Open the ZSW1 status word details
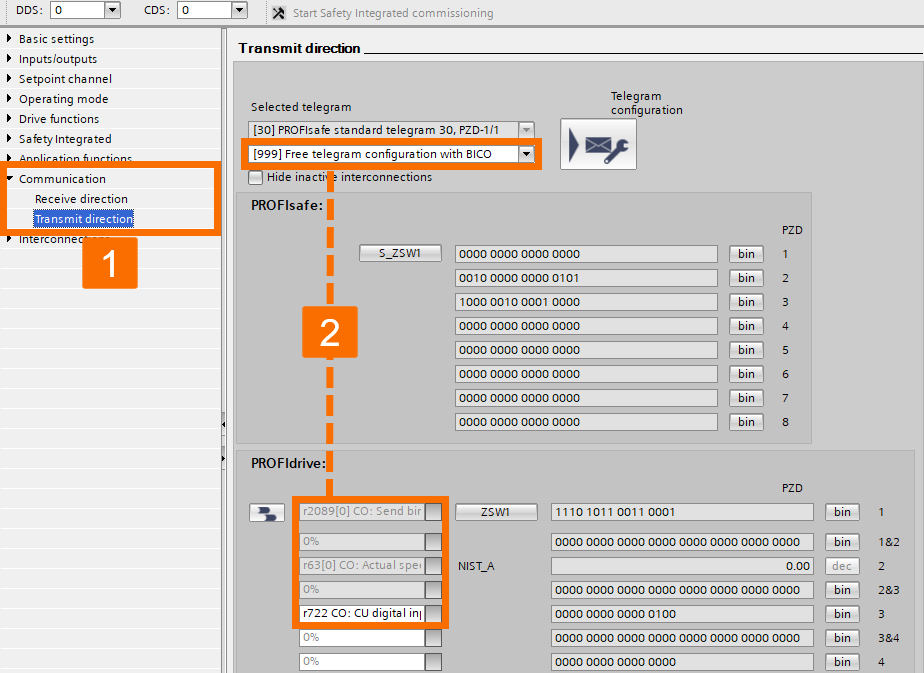The image size is (924, 673). click(495, 511)
